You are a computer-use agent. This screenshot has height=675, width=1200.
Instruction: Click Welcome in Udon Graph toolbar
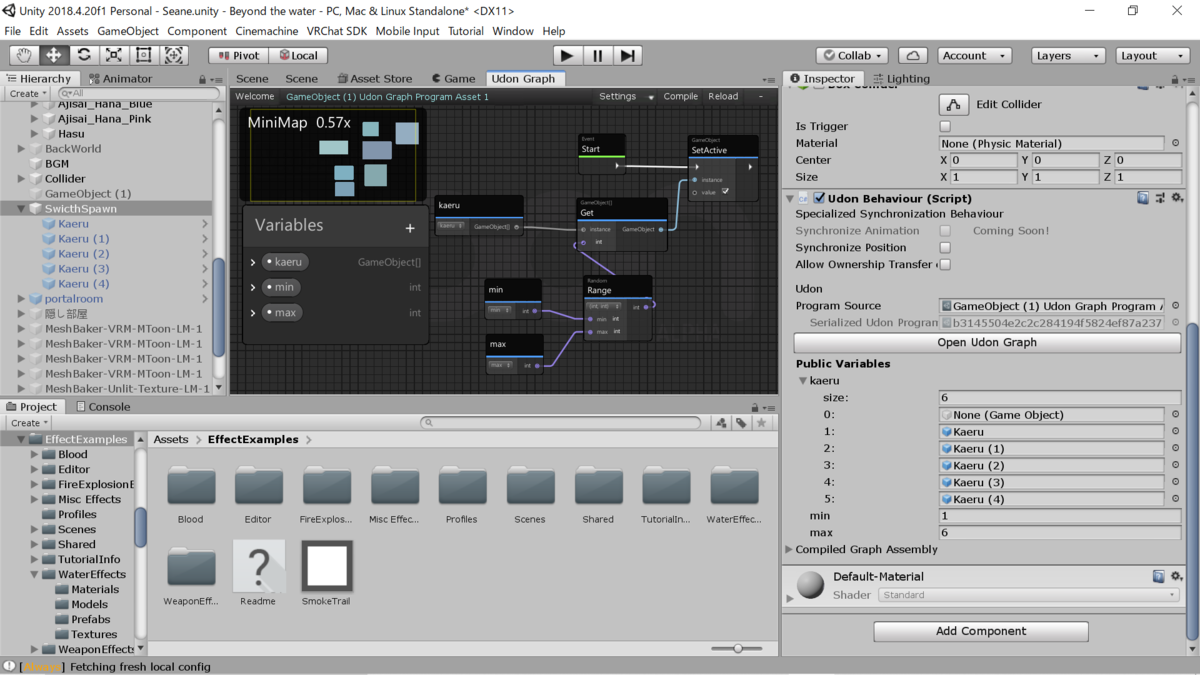(x=255, y=96)
